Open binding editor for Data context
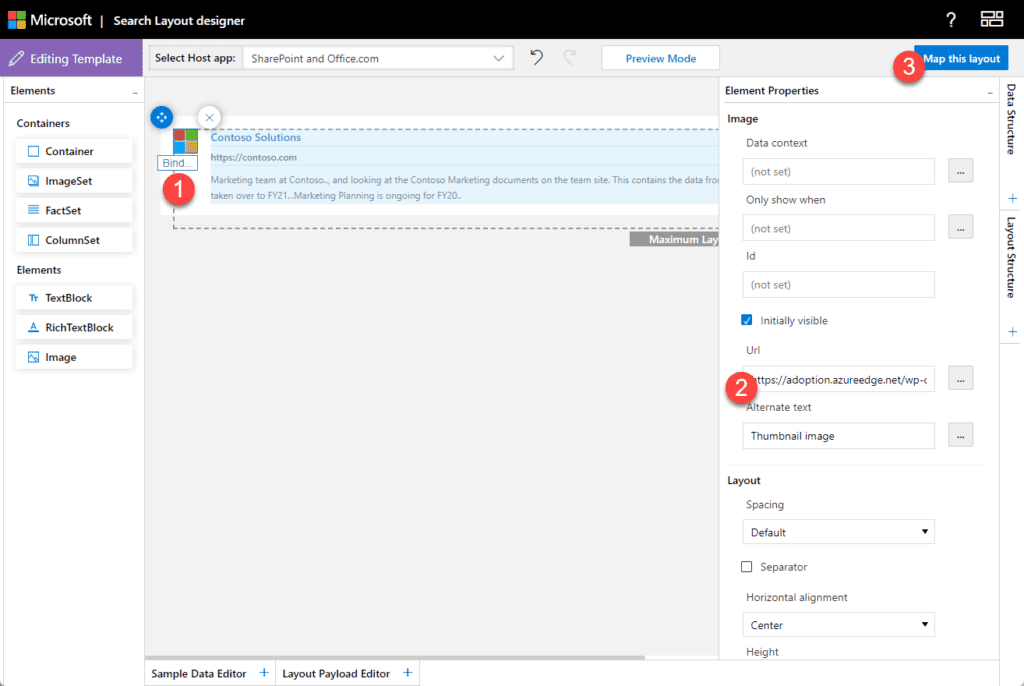Viewport: 1024px width, 686px height. tap(961, 171)
